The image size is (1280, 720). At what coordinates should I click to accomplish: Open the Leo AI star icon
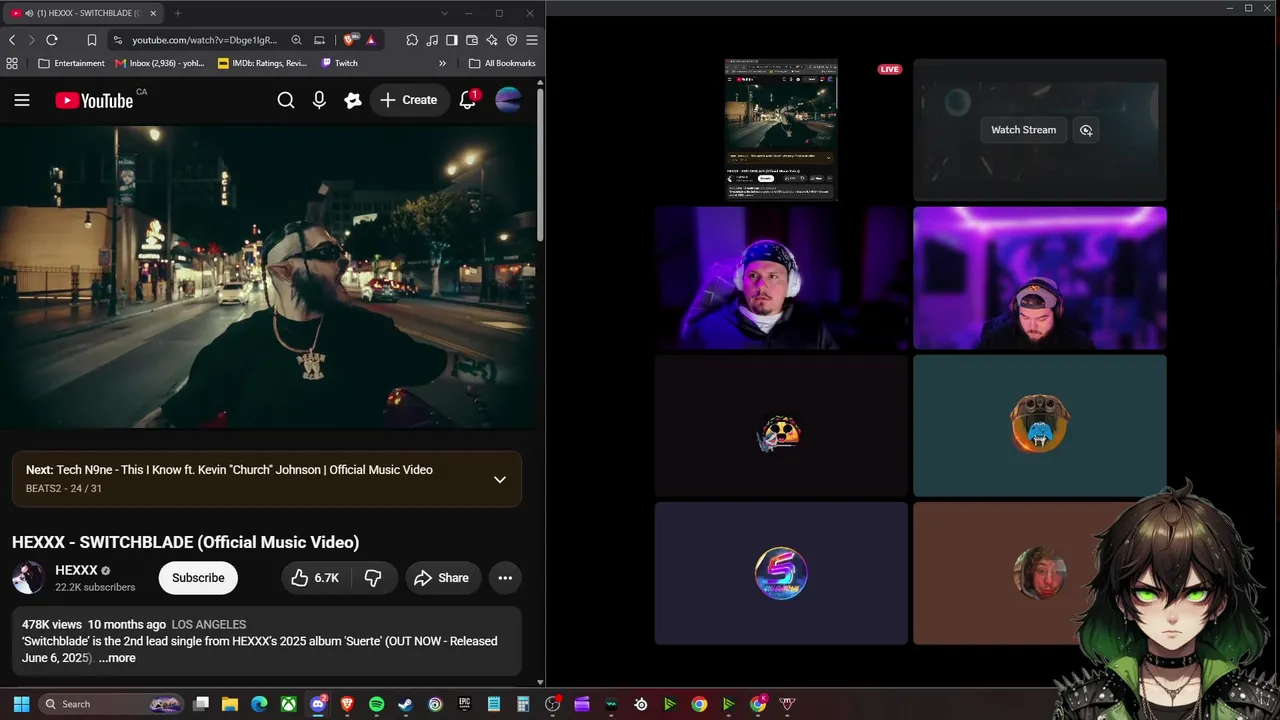coord(492,40)
